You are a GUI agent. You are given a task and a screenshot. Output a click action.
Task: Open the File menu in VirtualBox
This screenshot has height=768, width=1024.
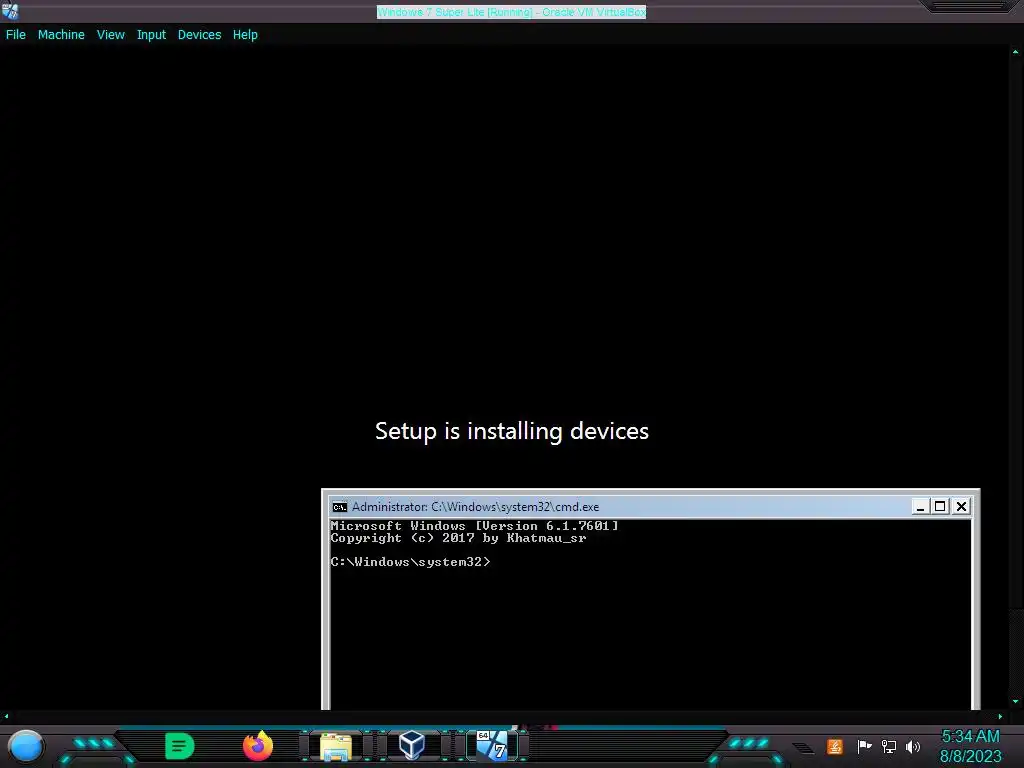coord(16,35)
